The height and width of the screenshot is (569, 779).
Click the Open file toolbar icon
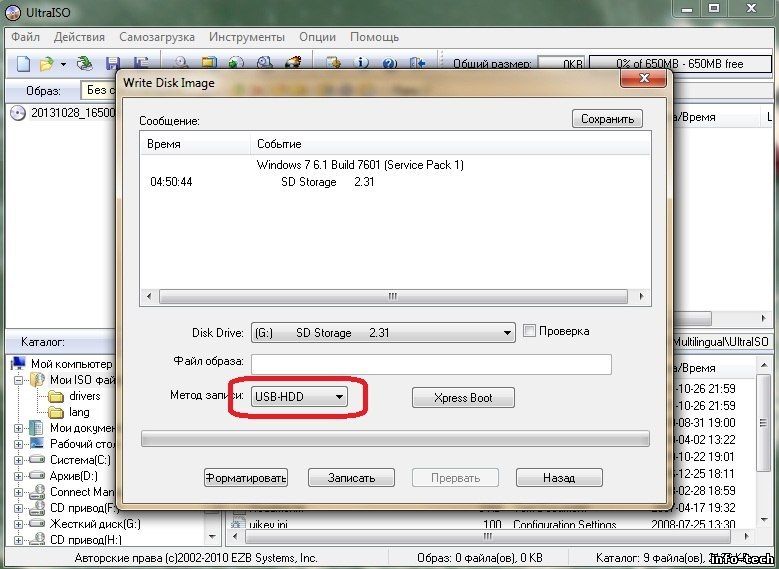point(46,64)
